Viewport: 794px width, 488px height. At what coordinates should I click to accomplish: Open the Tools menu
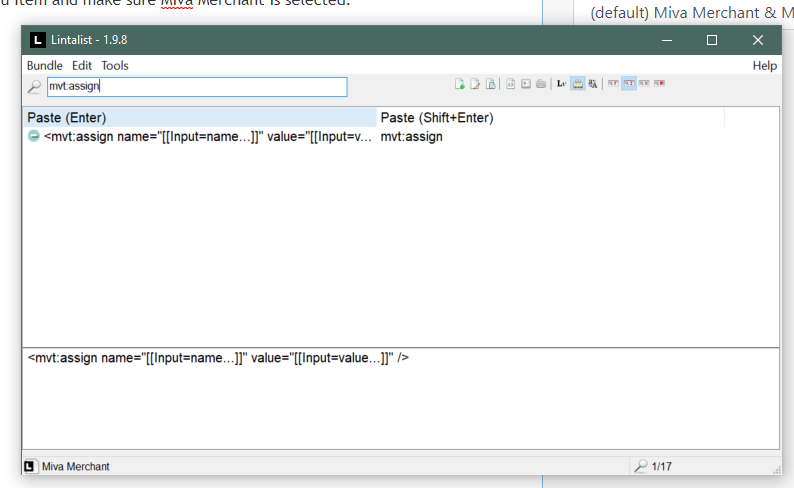tap(115, 65)
